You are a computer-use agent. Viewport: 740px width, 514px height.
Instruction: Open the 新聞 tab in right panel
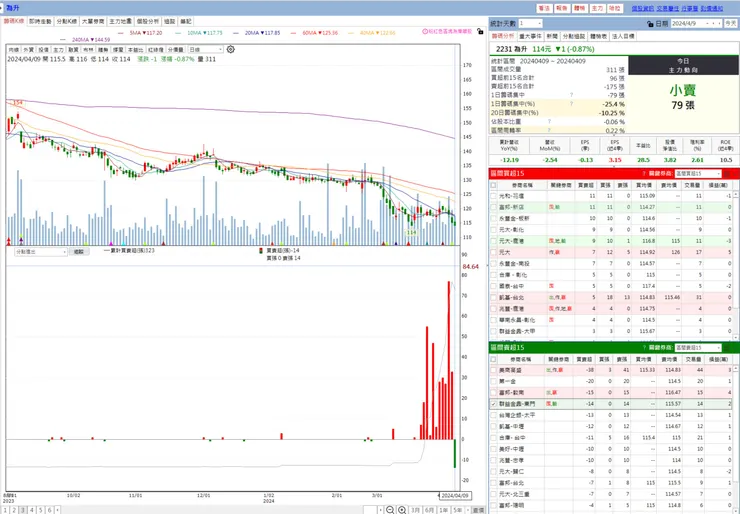[552, 36]
